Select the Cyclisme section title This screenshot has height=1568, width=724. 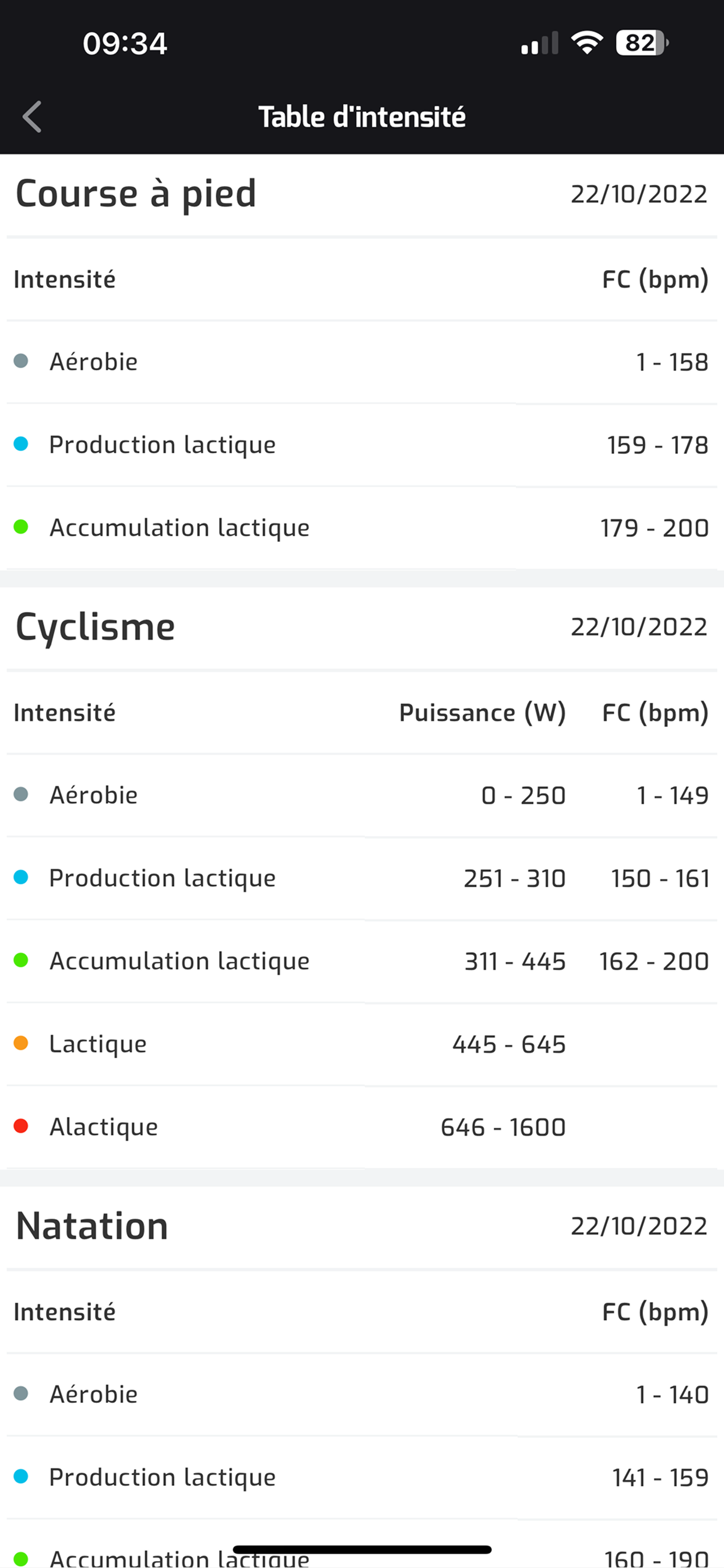[x=96, y=627]
